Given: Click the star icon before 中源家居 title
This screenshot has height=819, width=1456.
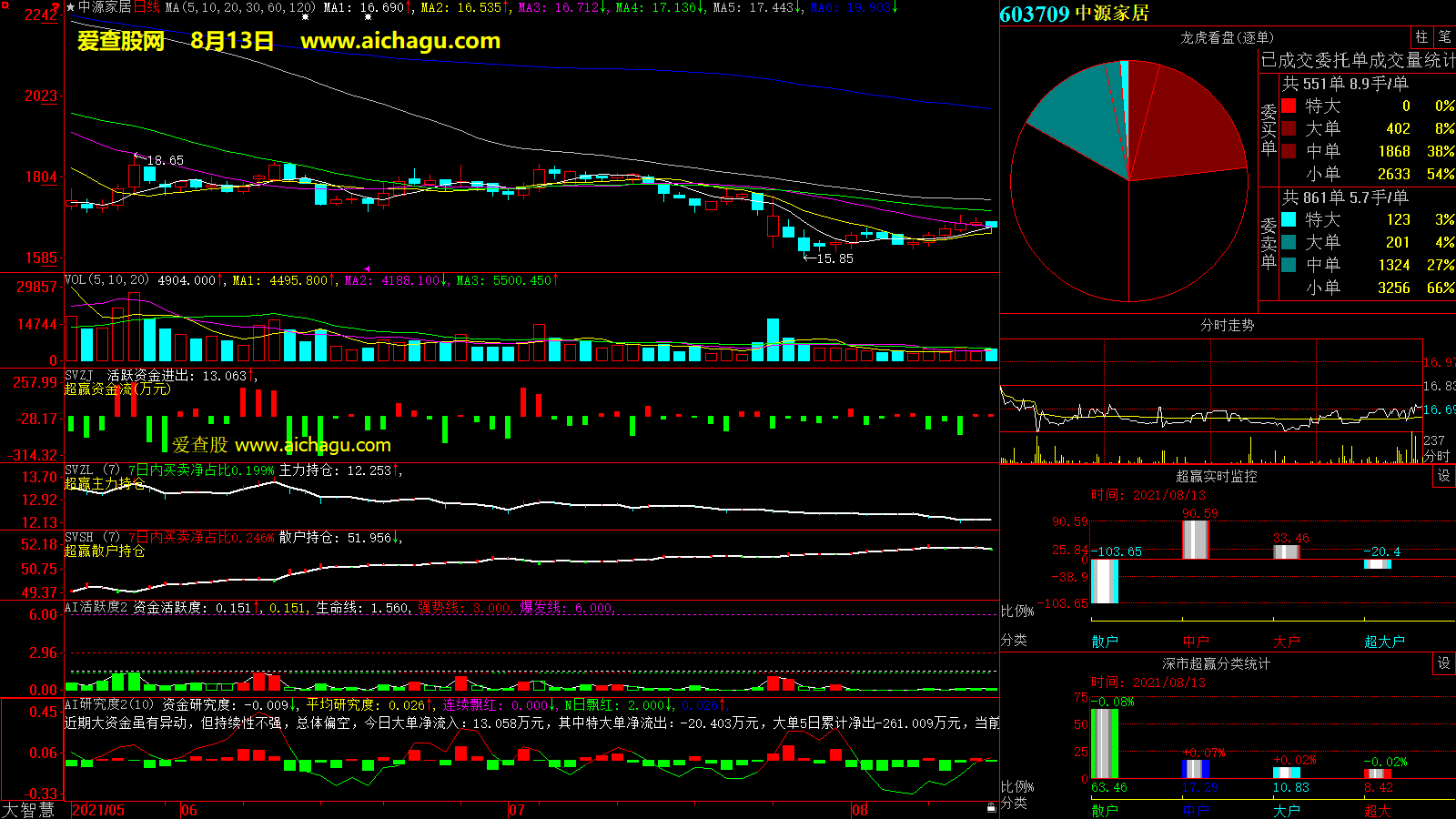Looking at the screenshot, I should 71,7.
